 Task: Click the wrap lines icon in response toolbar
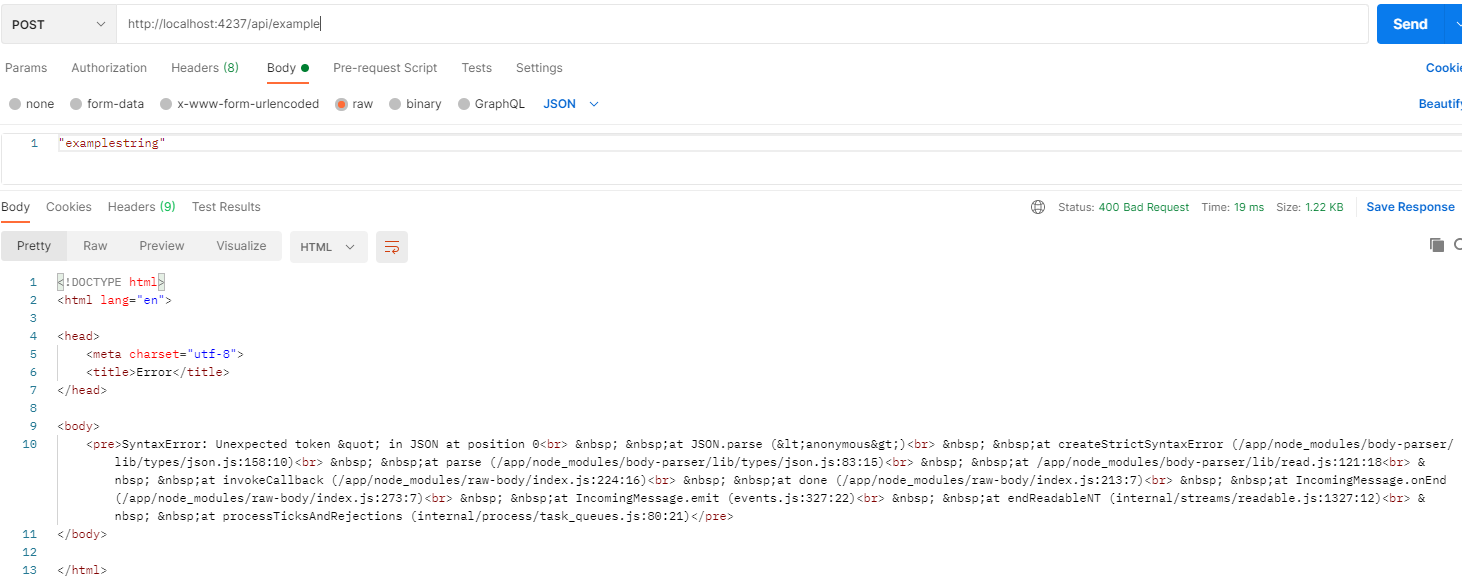[x=392, y=247]
